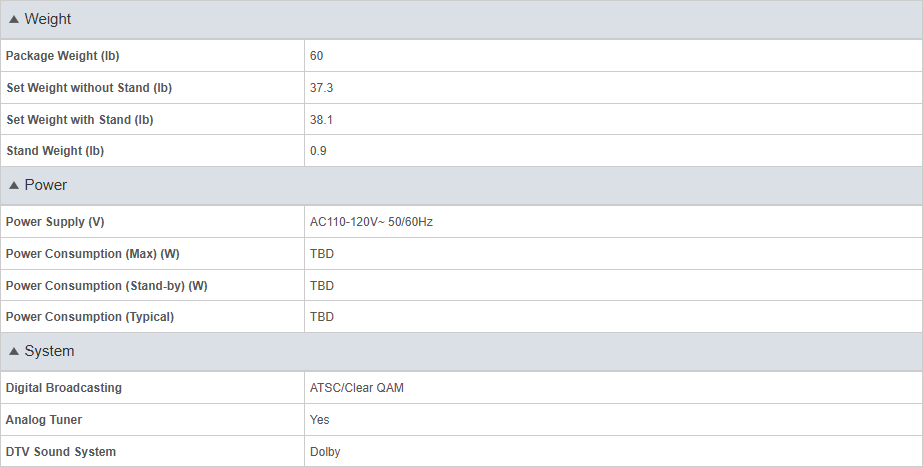
Task: Click the 38.1 weight value
Action: click(321, 120)
